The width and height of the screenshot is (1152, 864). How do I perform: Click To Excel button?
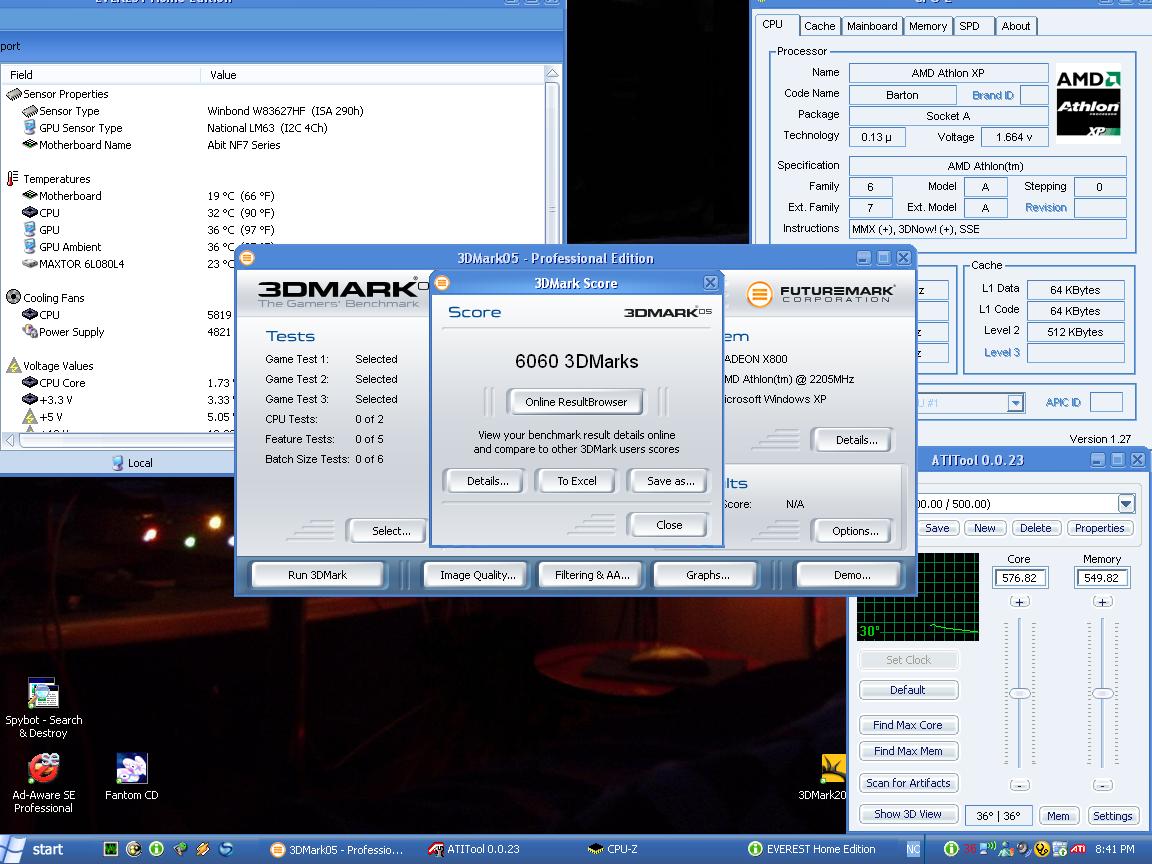pos(577,481)
